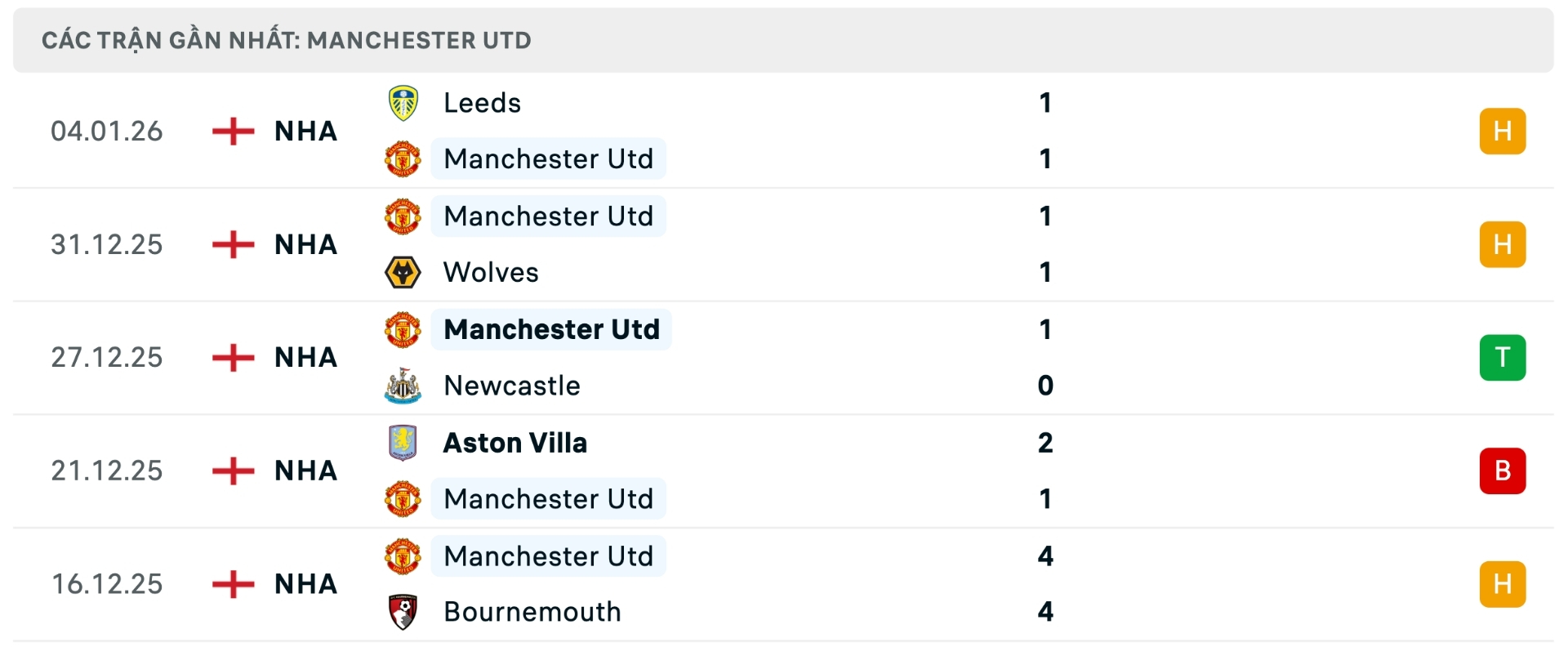The height and width of the screenshot is (647, 1568).
Task: Open the NHA league label on the 27.12.25 row
Action: tap(305, 357)
